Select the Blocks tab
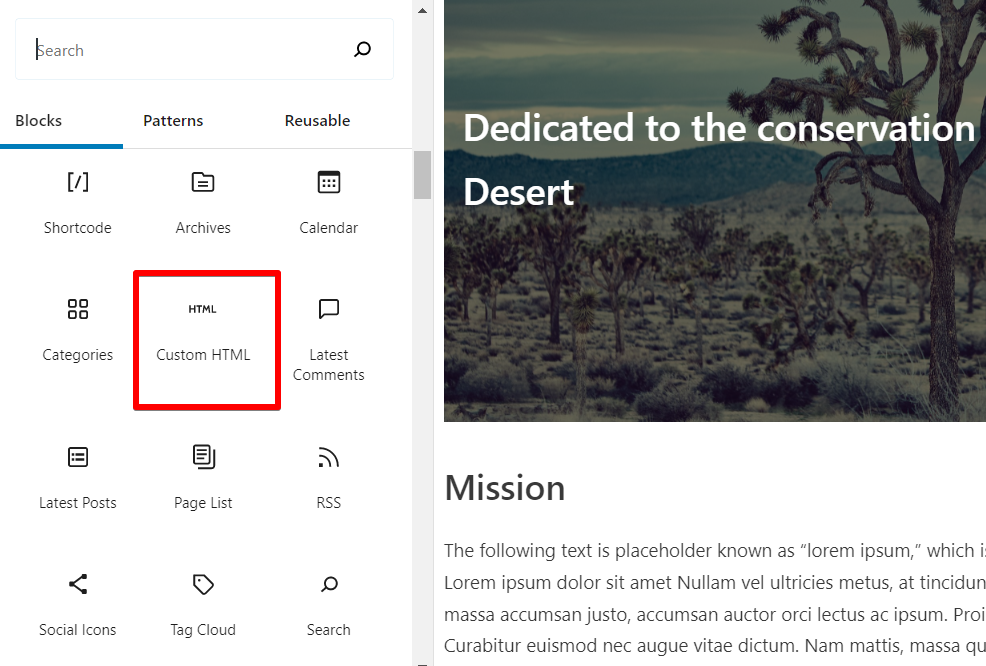This screenshot has height=666, width=986. coord(38,120)
